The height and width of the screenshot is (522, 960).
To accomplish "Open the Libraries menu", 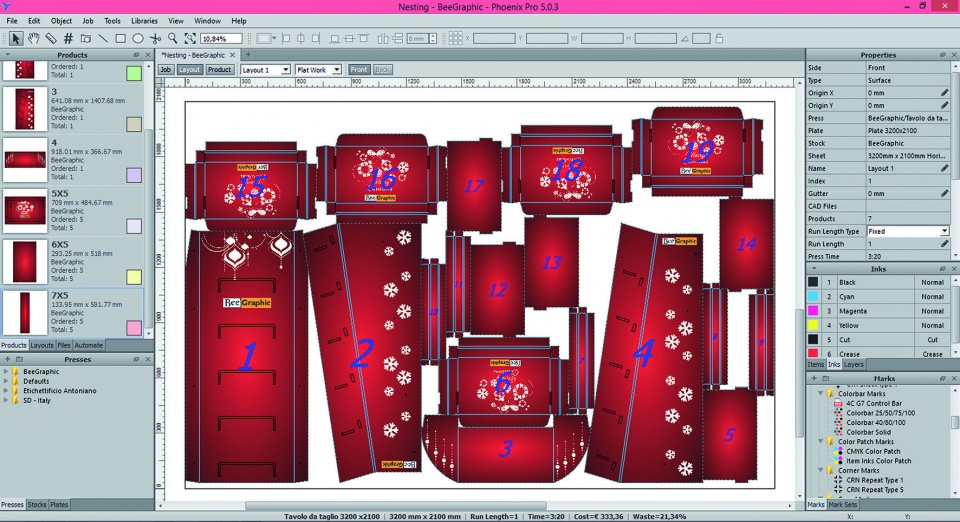I will tap(144, 20).
